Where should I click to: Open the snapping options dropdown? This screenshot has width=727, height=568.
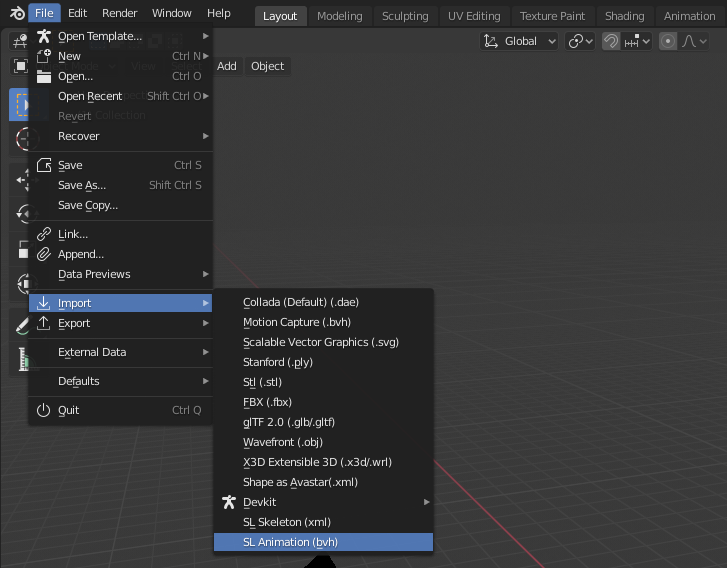pos(637,41)
